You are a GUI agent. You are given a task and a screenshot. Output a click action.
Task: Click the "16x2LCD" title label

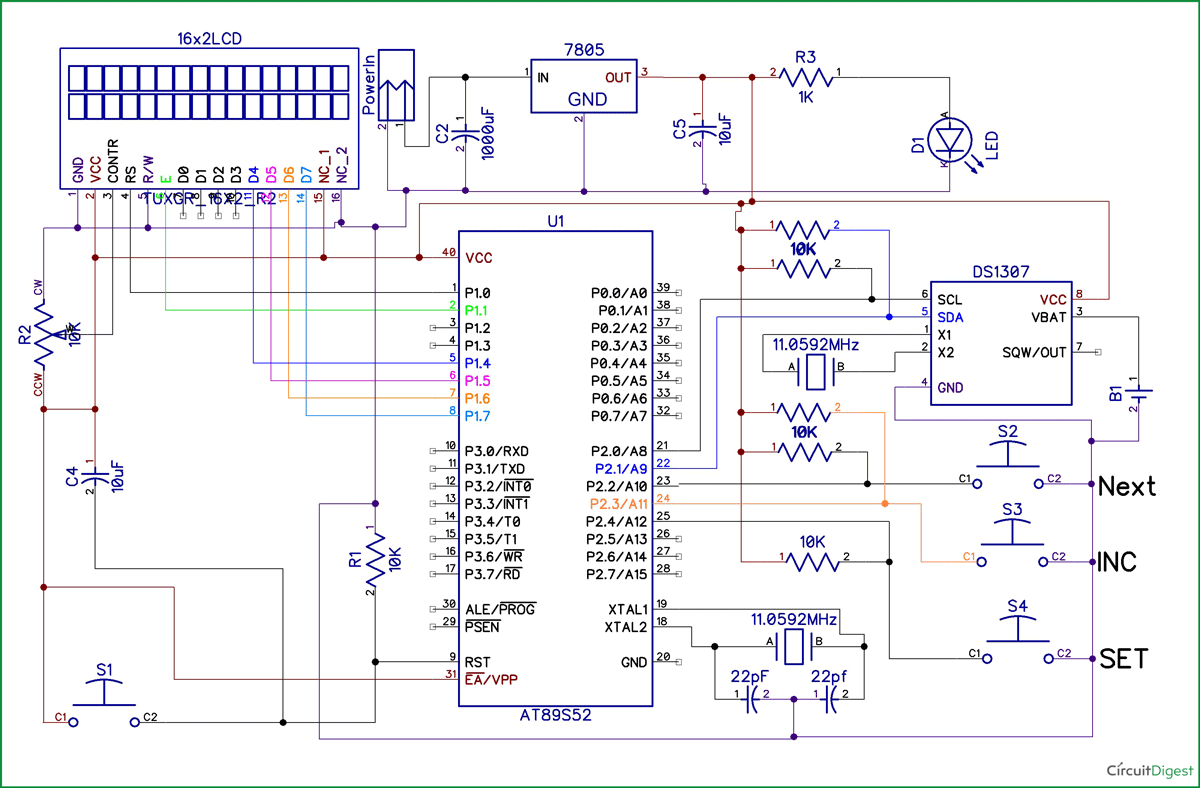point(209,39)
